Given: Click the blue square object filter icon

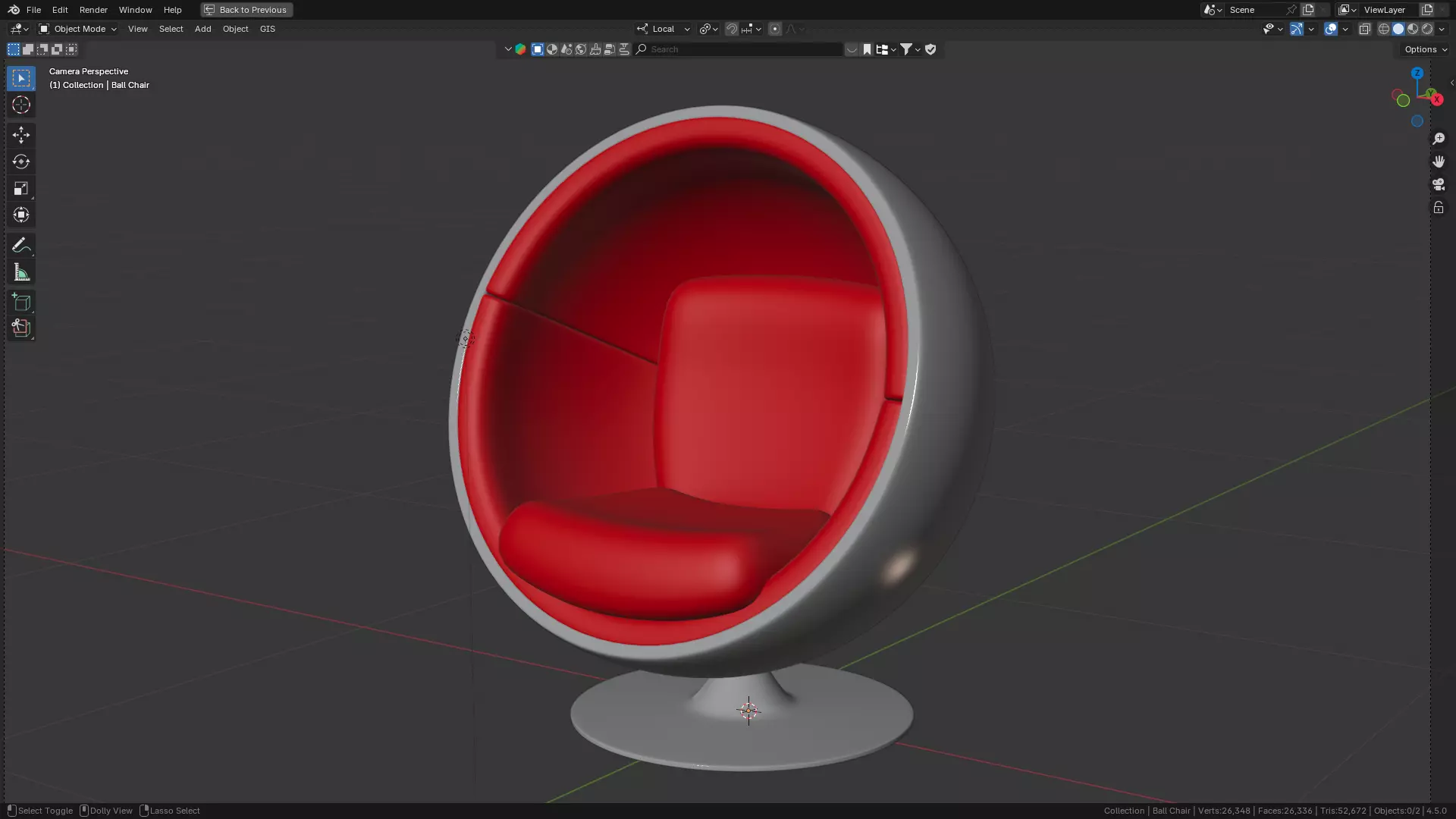Looking at the screenshot, I should 538,49.
